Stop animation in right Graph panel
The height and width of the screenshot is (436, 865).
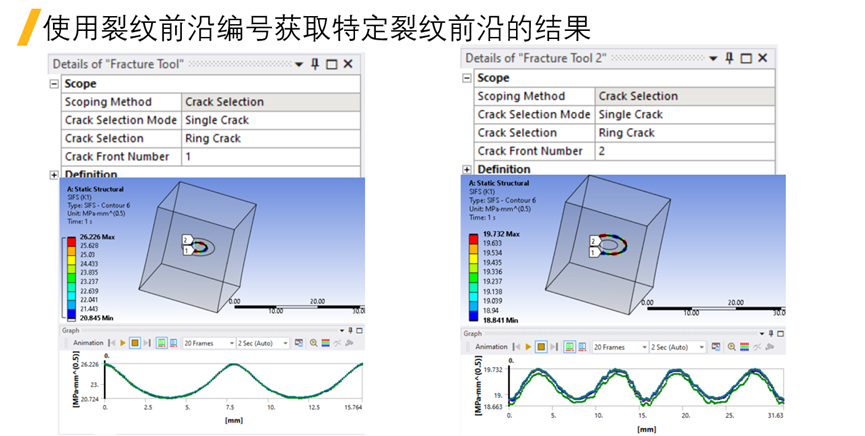coord(541,347)
